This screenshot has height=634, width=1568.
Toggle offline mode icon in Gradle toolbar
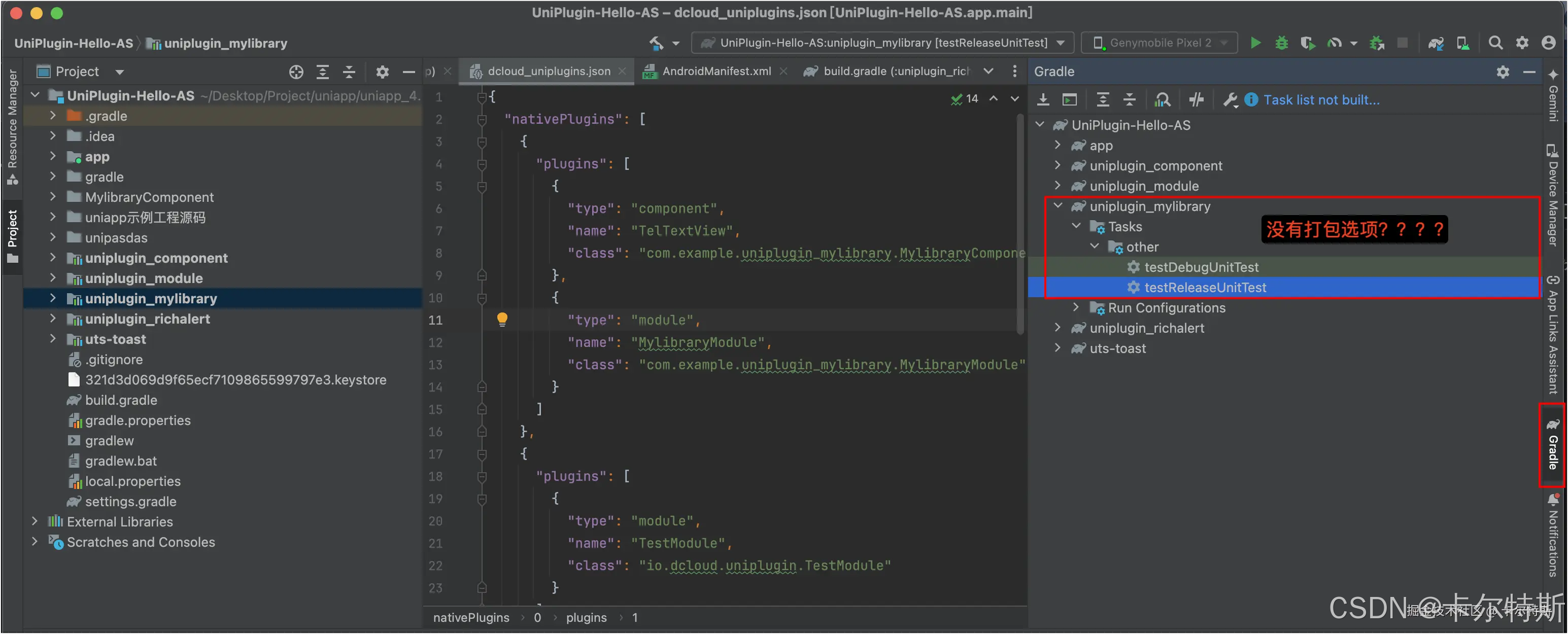(1197, 100)
